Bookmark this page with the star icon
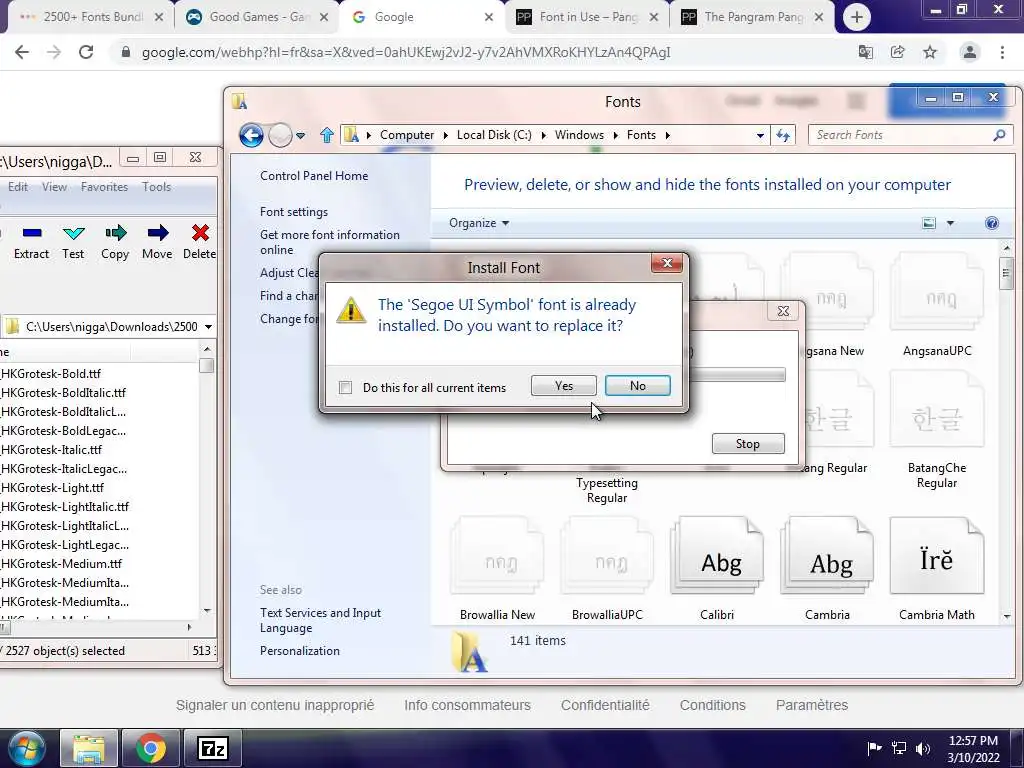The image size is (1024, 768). pos(930,52)
